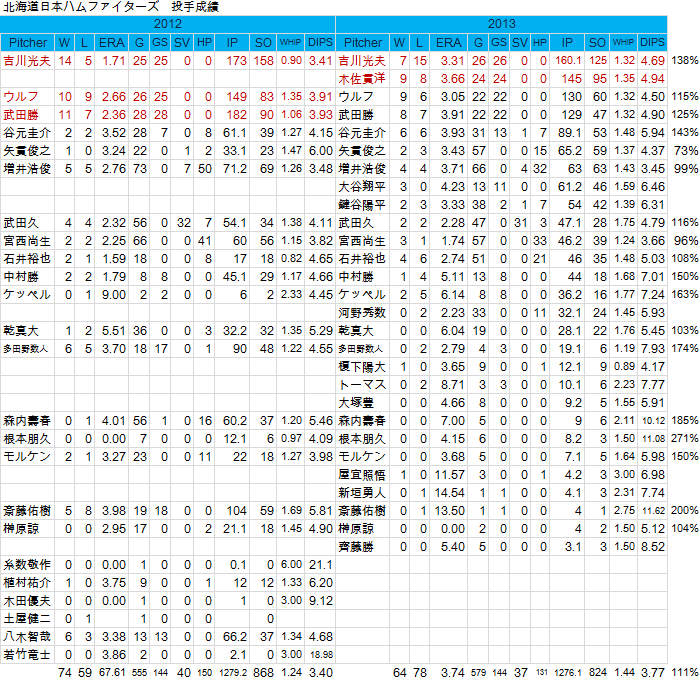
Task: Click the 2013 season header cell
Action: [502, 24]
